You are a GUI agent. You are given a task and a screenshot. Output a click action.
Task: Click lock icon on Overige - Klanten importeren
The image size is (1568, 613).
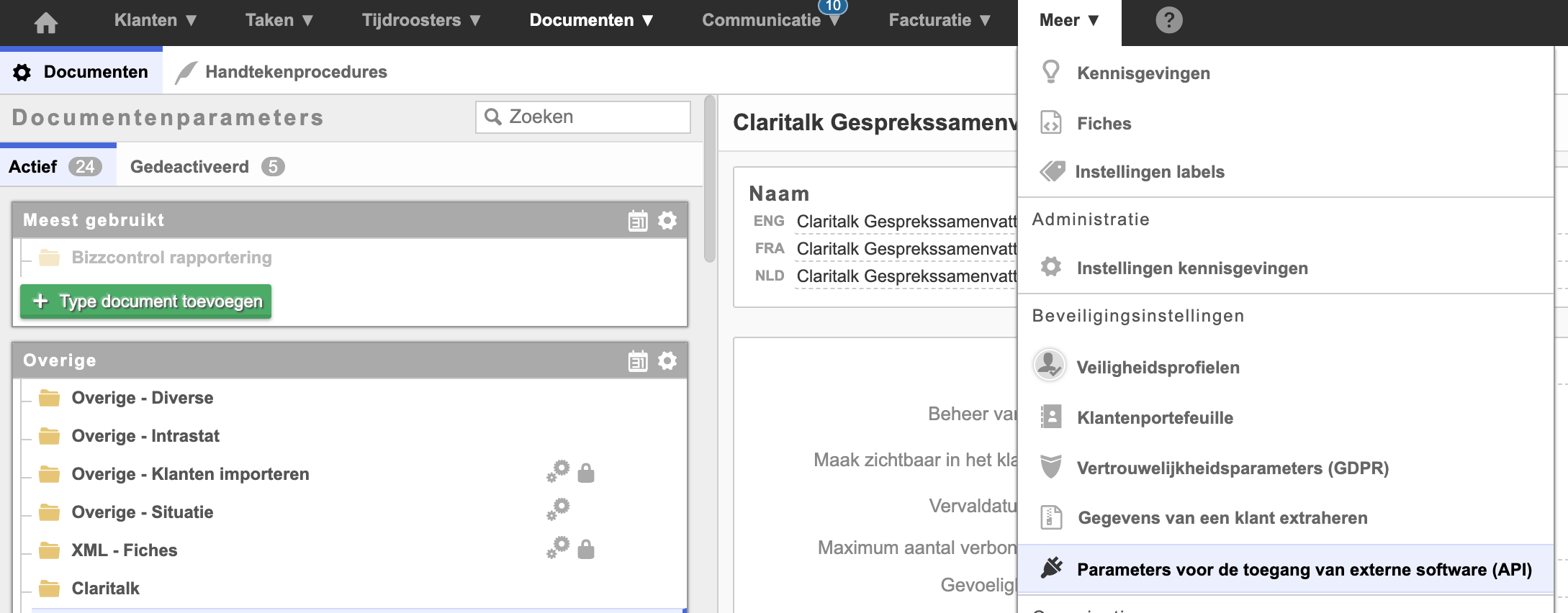[586, 473]
